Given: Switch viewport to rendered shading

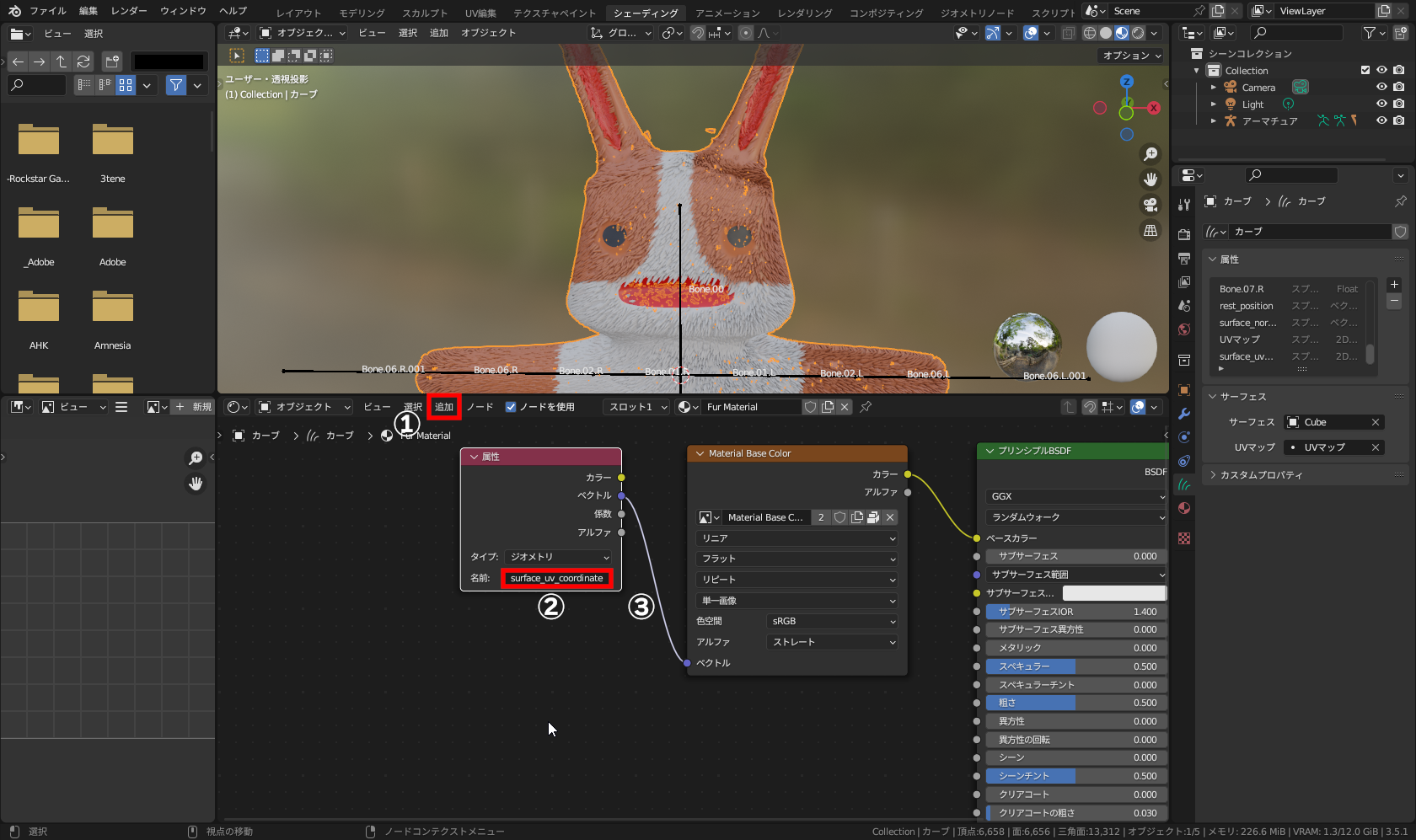Looking at the screenshot, I should click(x=1138, y=33).
